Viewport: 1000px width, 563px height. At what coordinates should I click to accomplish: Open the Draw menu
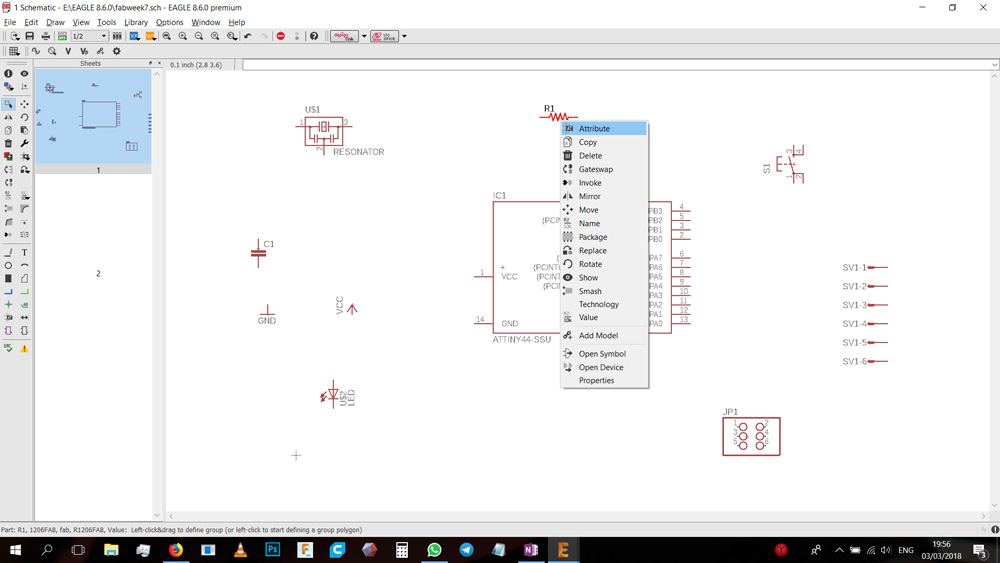click(55, 22)
